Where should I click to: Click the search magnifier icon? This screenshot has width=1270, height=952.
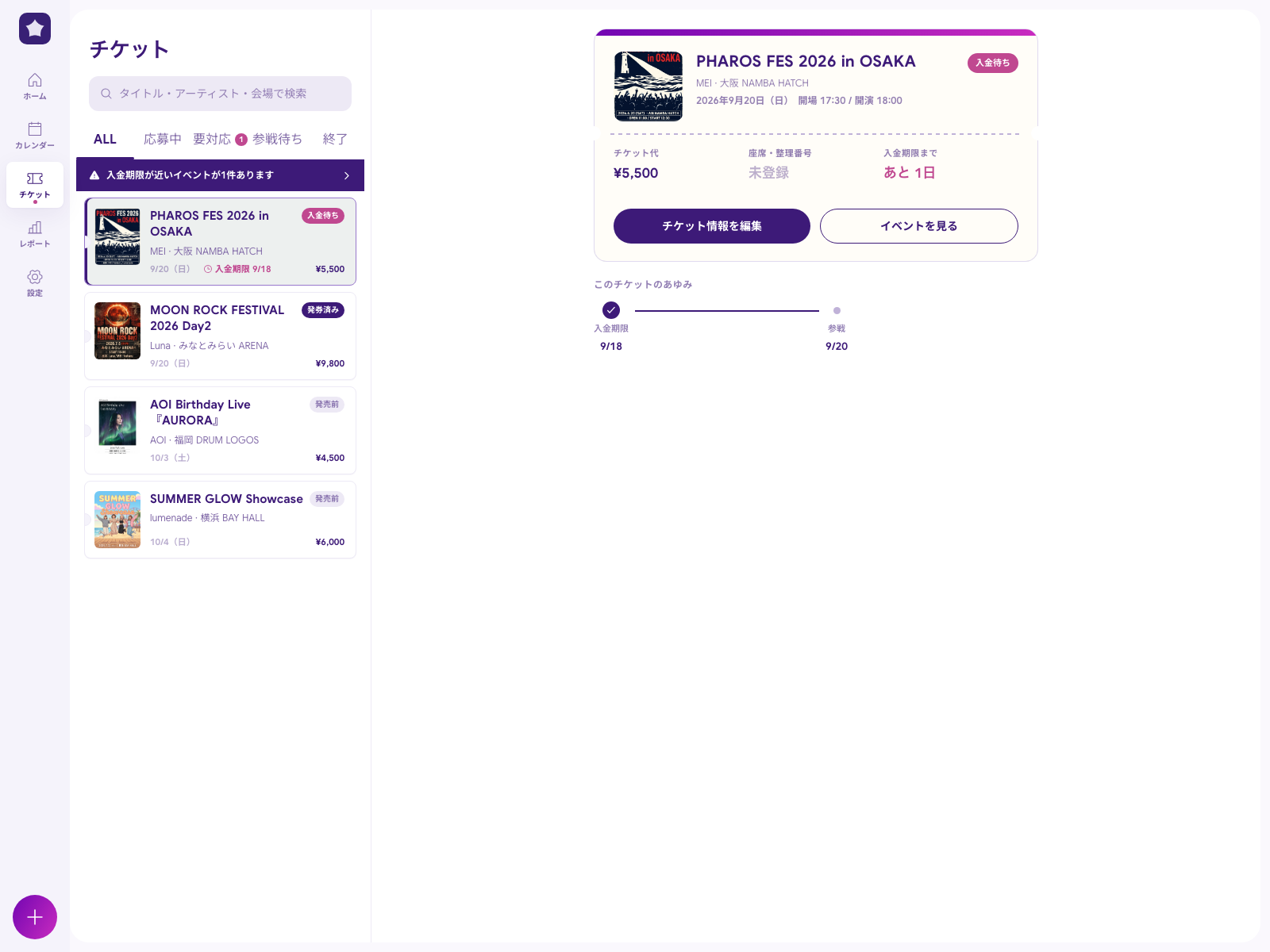tap(106, 94)
